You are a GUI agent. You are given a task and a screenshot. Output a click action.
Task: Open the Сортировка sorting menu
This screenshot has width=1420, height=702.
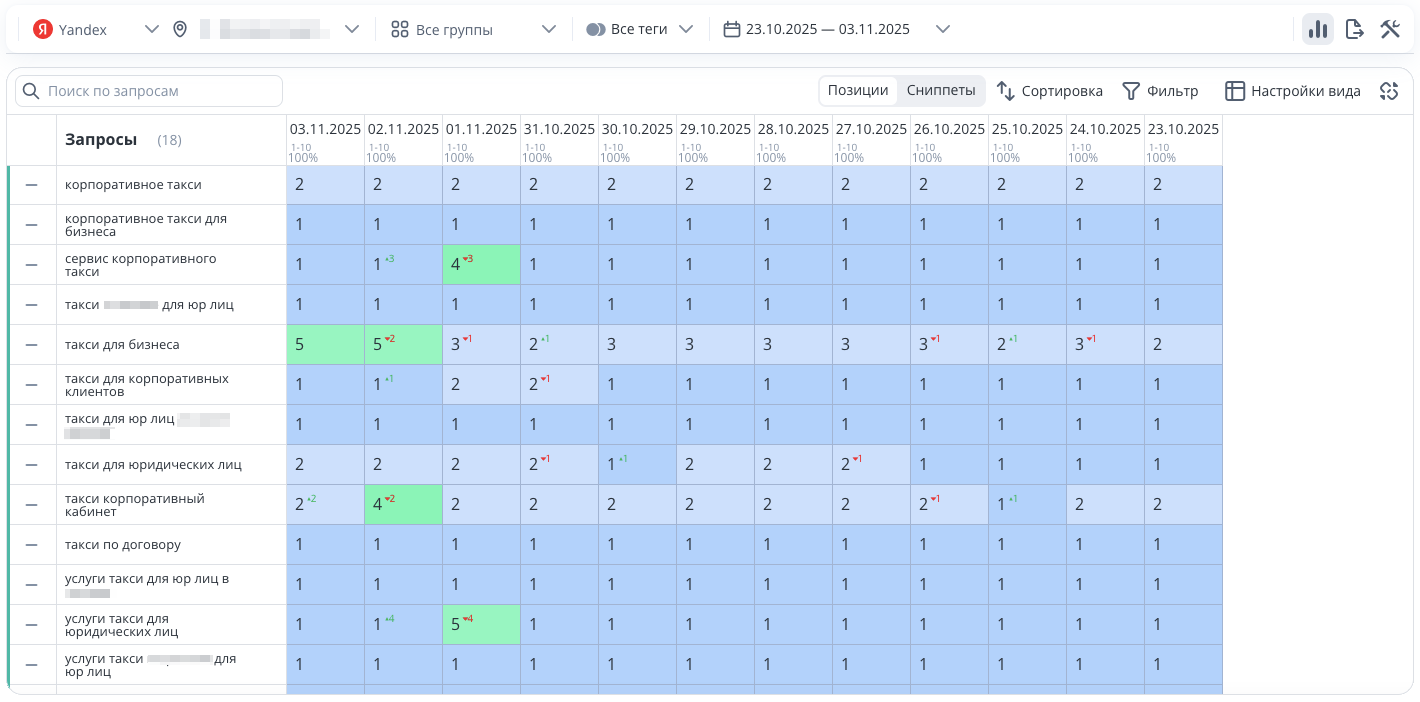point(1050,91)
